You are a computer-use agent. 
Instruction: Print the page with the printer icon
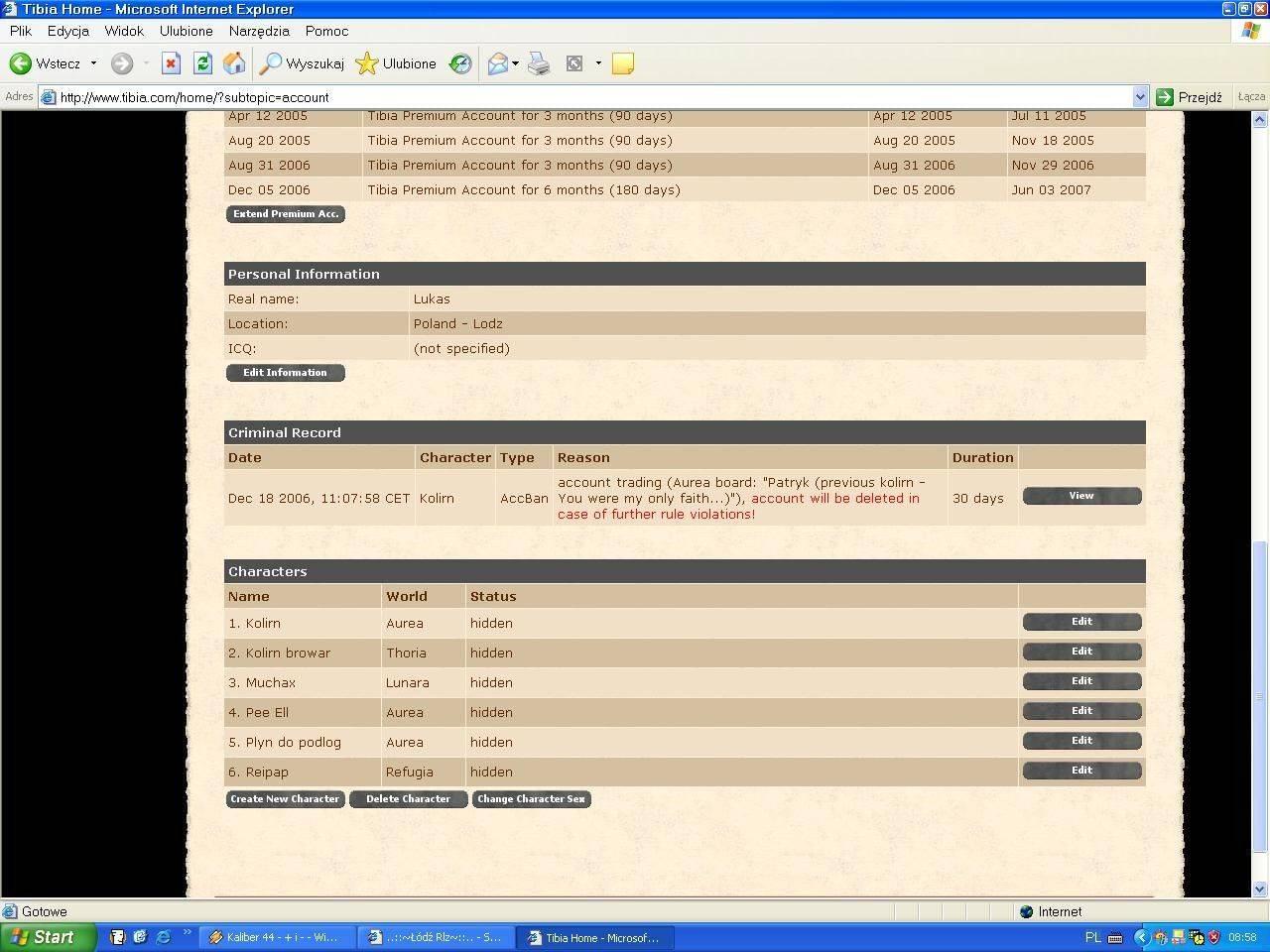[x=539, y=63]
